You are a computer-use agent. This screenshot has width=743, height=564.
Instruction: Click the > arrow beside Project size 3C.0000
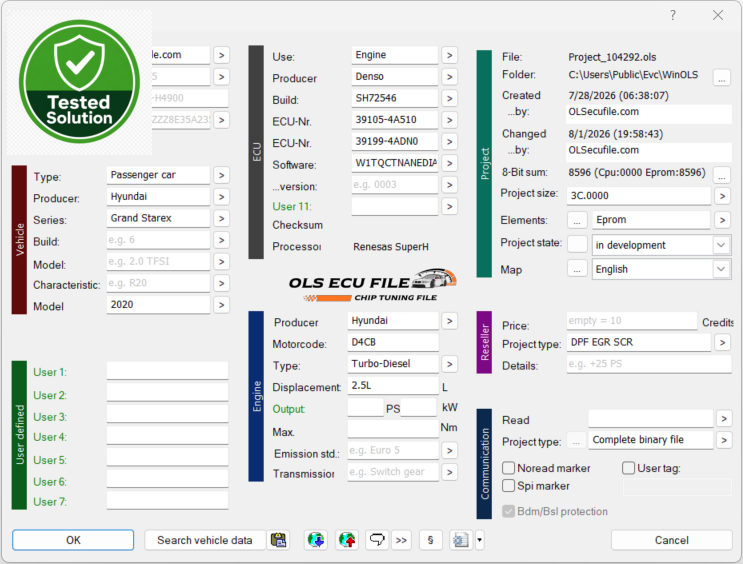(722, 196)
